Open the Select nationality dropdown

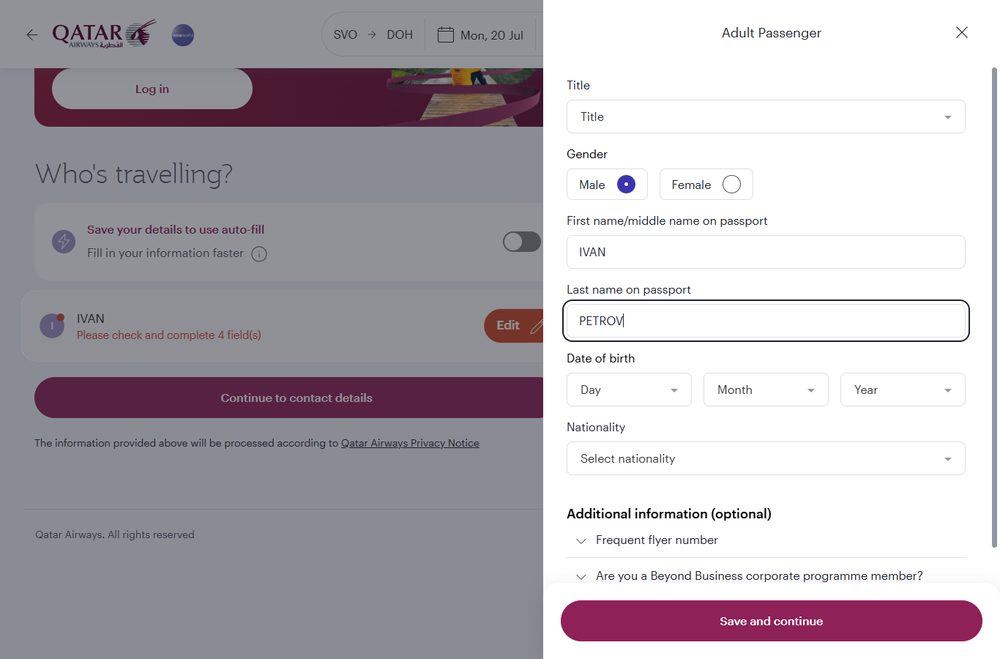(766, 459)
